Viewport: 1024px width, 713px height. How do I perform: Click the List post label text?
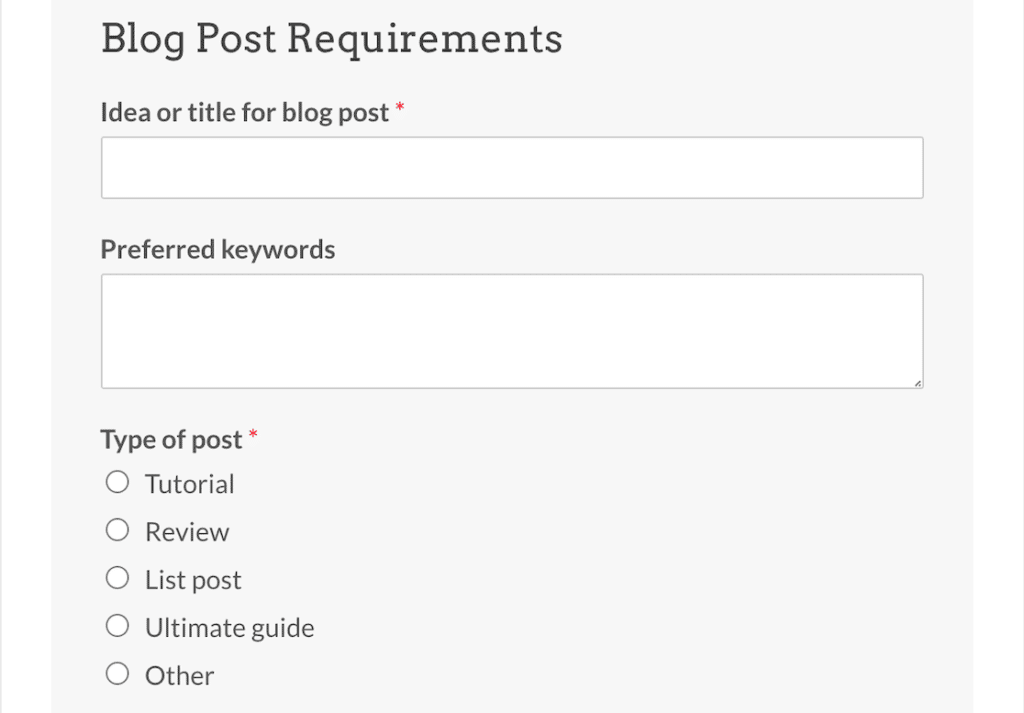(x=192, y=579)
